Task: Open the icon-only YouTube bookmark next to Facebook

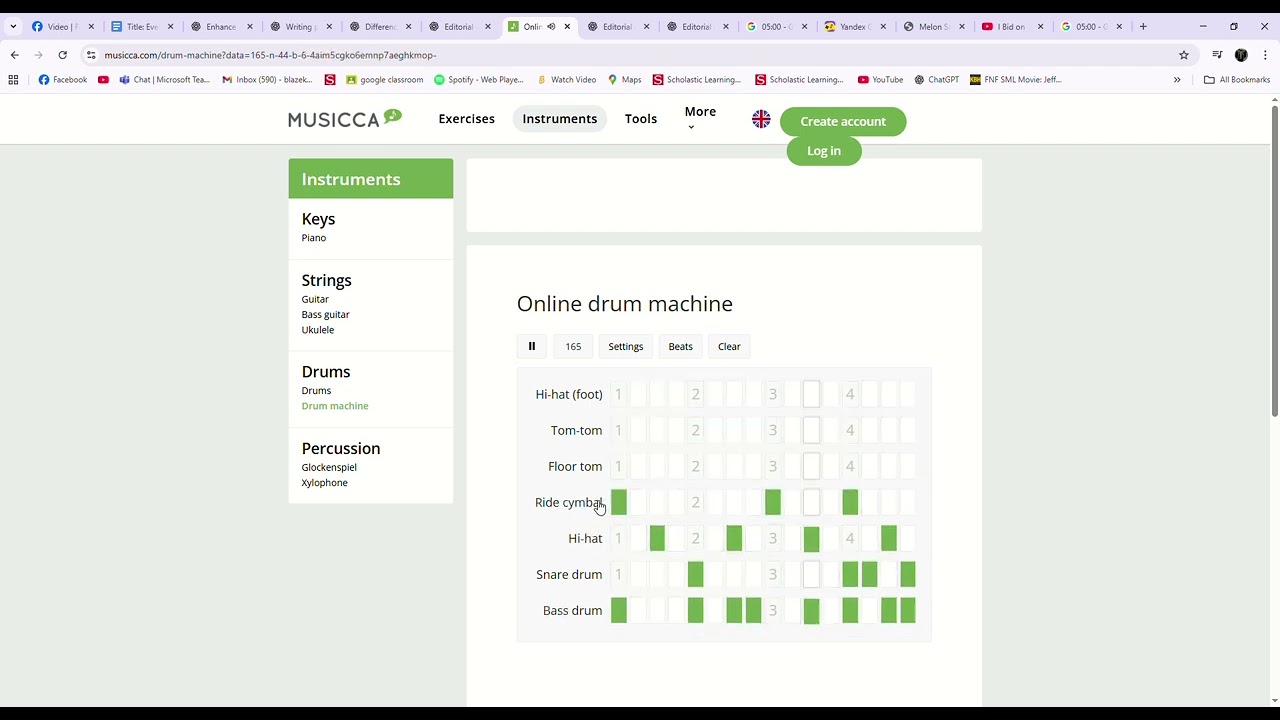Action: click(103, 80)
